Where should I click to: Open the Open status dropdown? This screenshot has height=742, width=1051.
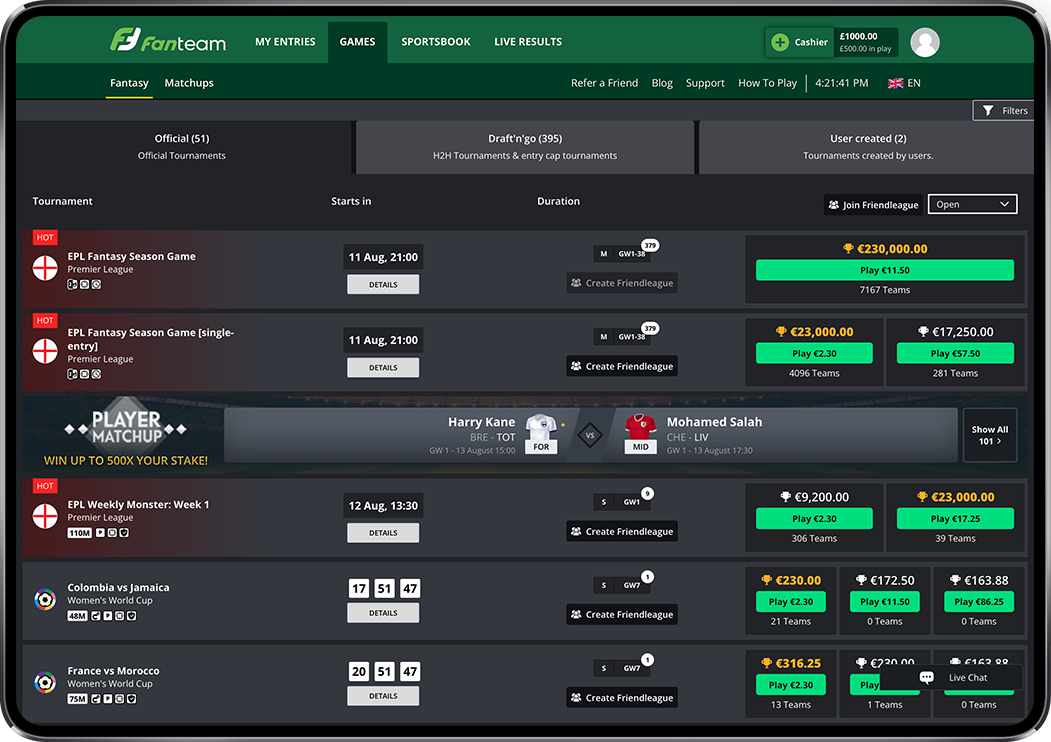click(972, 204)
